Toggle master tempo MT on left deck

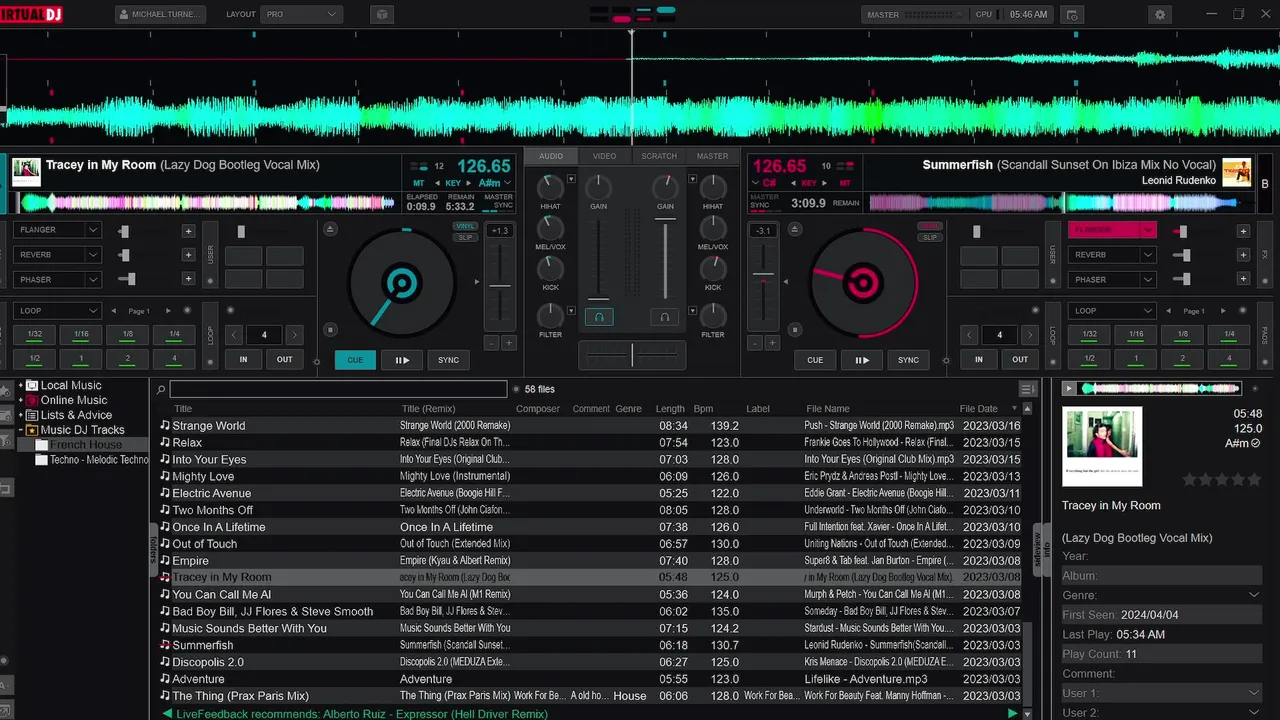click(x=418, y=184)
